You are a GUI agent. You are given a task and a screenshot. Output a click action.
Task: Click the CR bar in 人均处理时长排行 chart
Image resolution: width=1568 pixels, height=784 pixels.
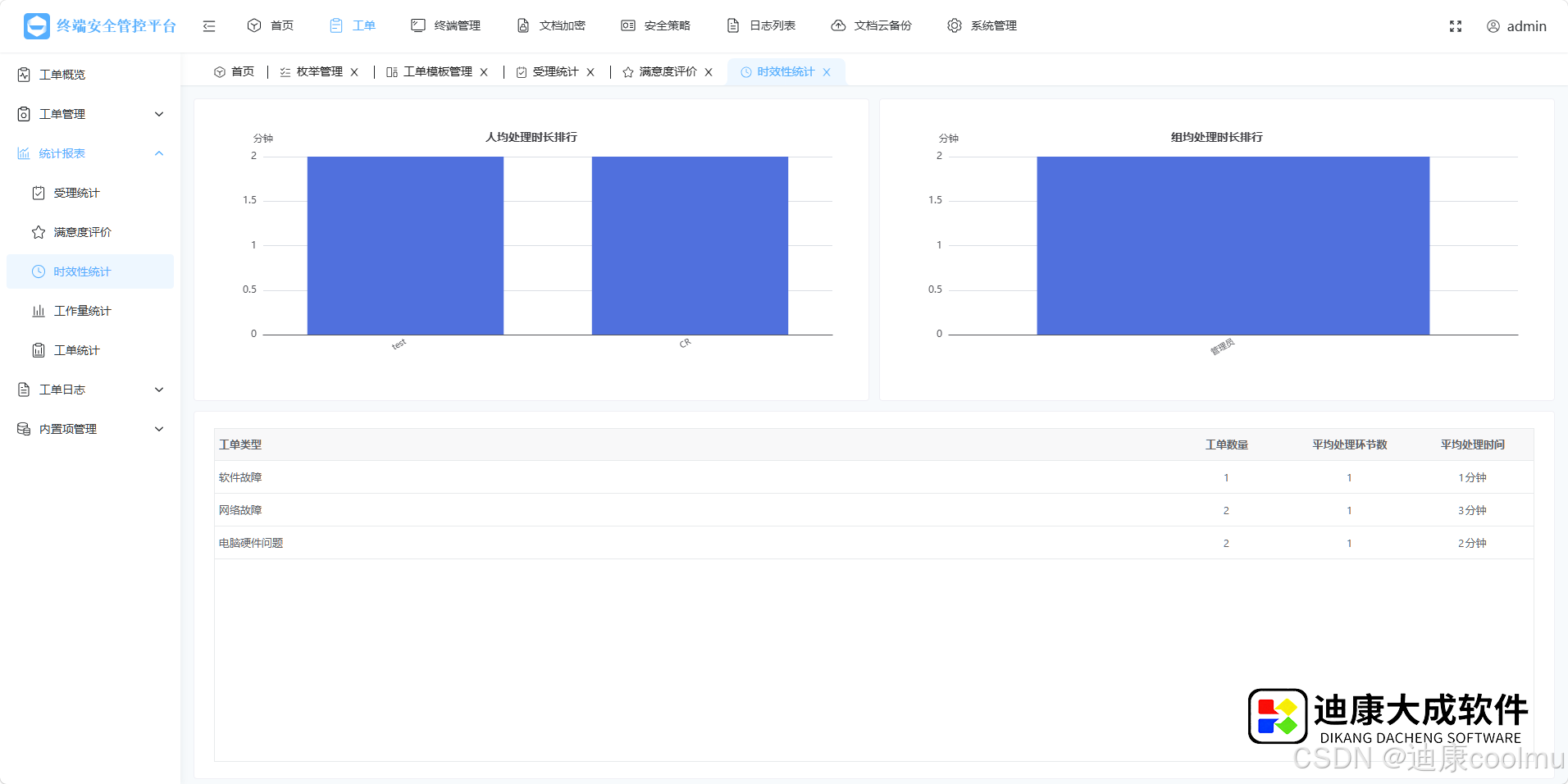coord(690,246)
